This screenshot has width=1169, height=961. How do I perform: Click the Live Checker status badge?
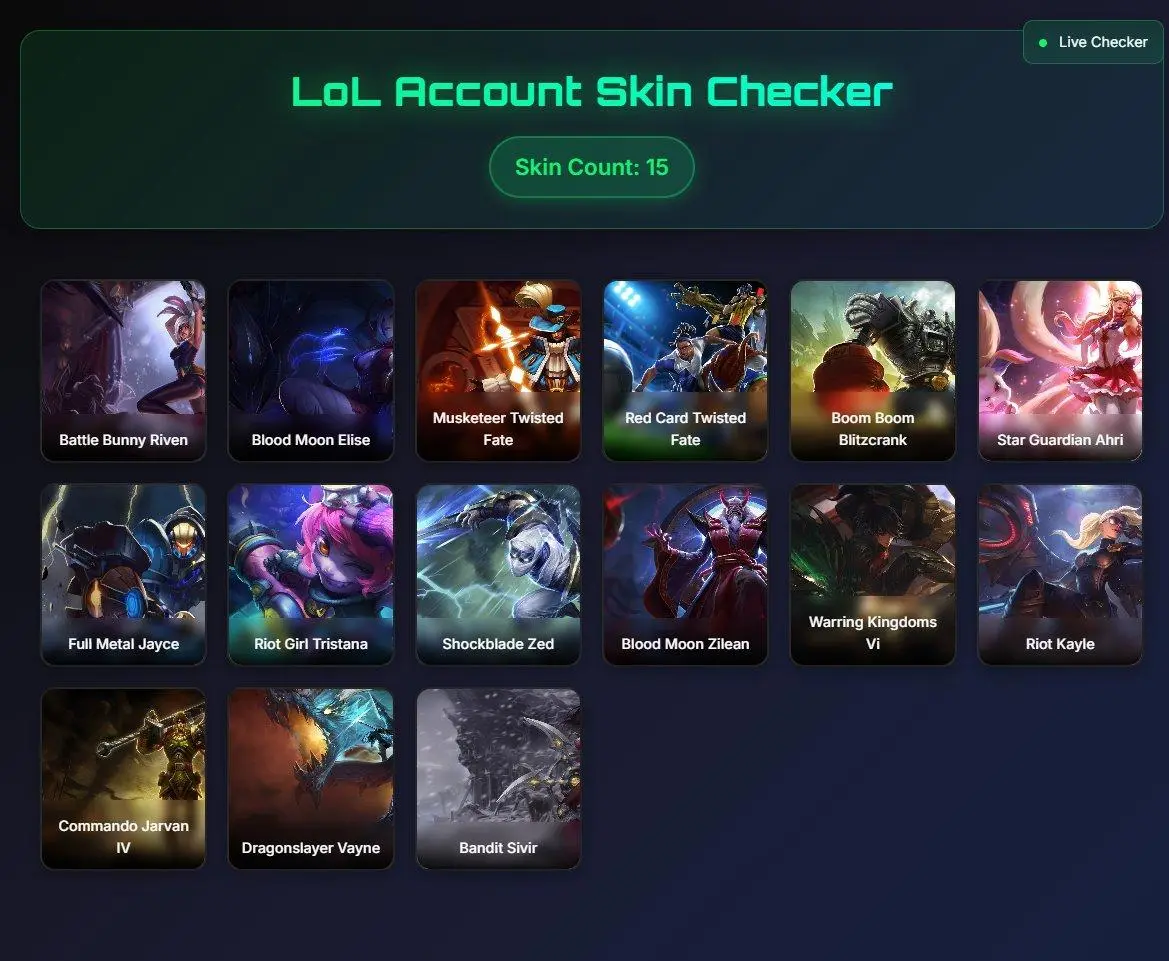[x=1094, y=42]
